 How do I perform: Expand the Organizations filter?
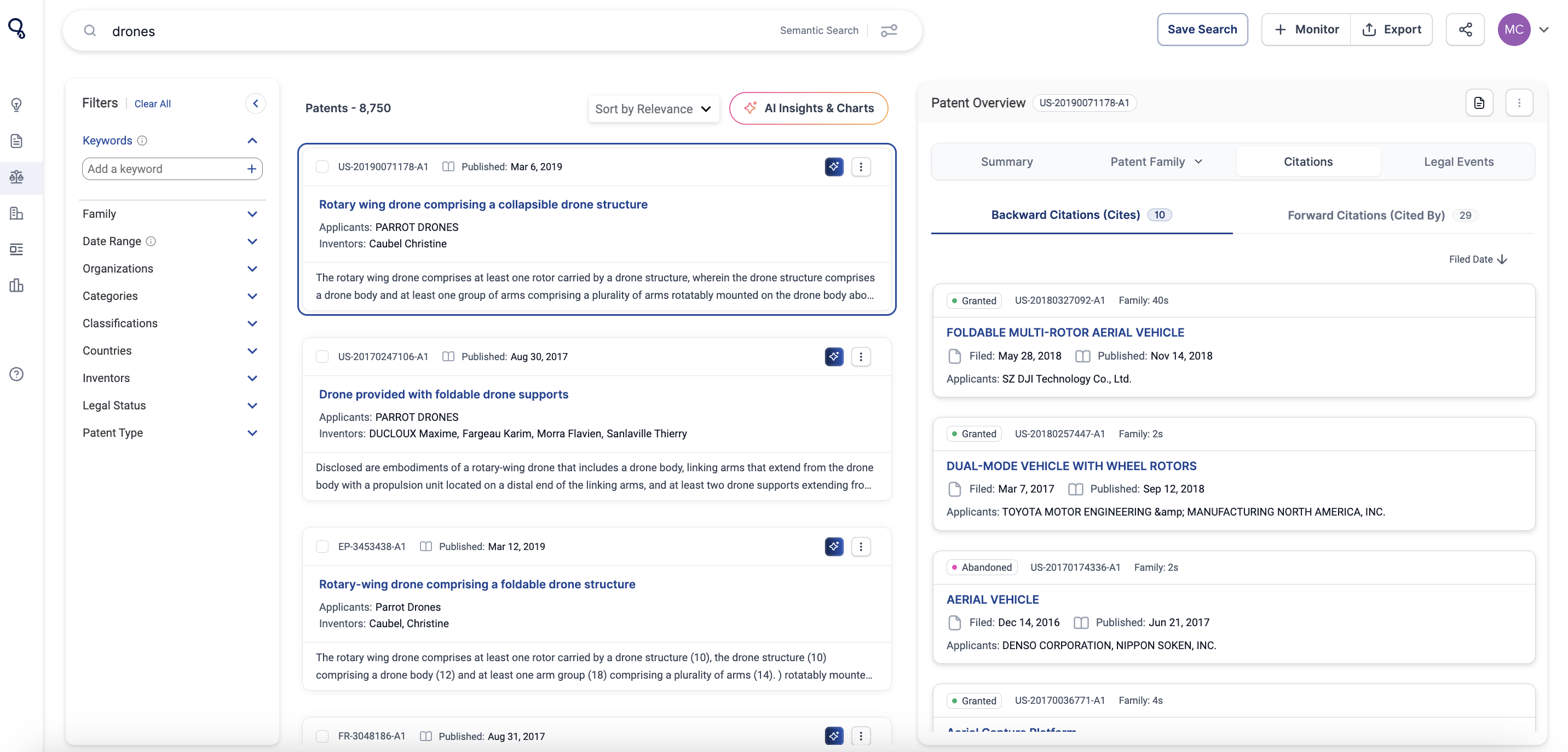pos(252,269)
